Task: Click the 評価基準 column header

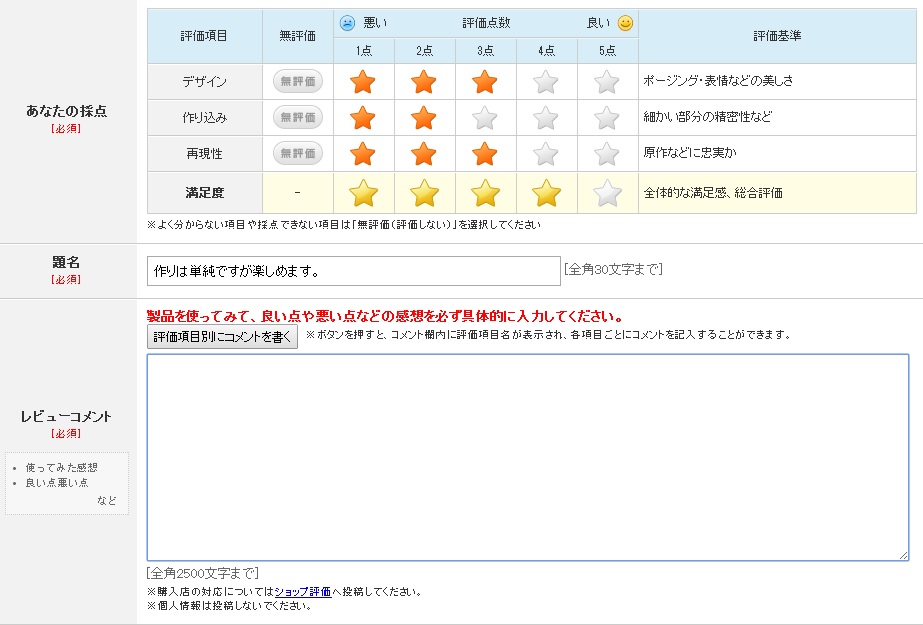Action: click(777, 36)
